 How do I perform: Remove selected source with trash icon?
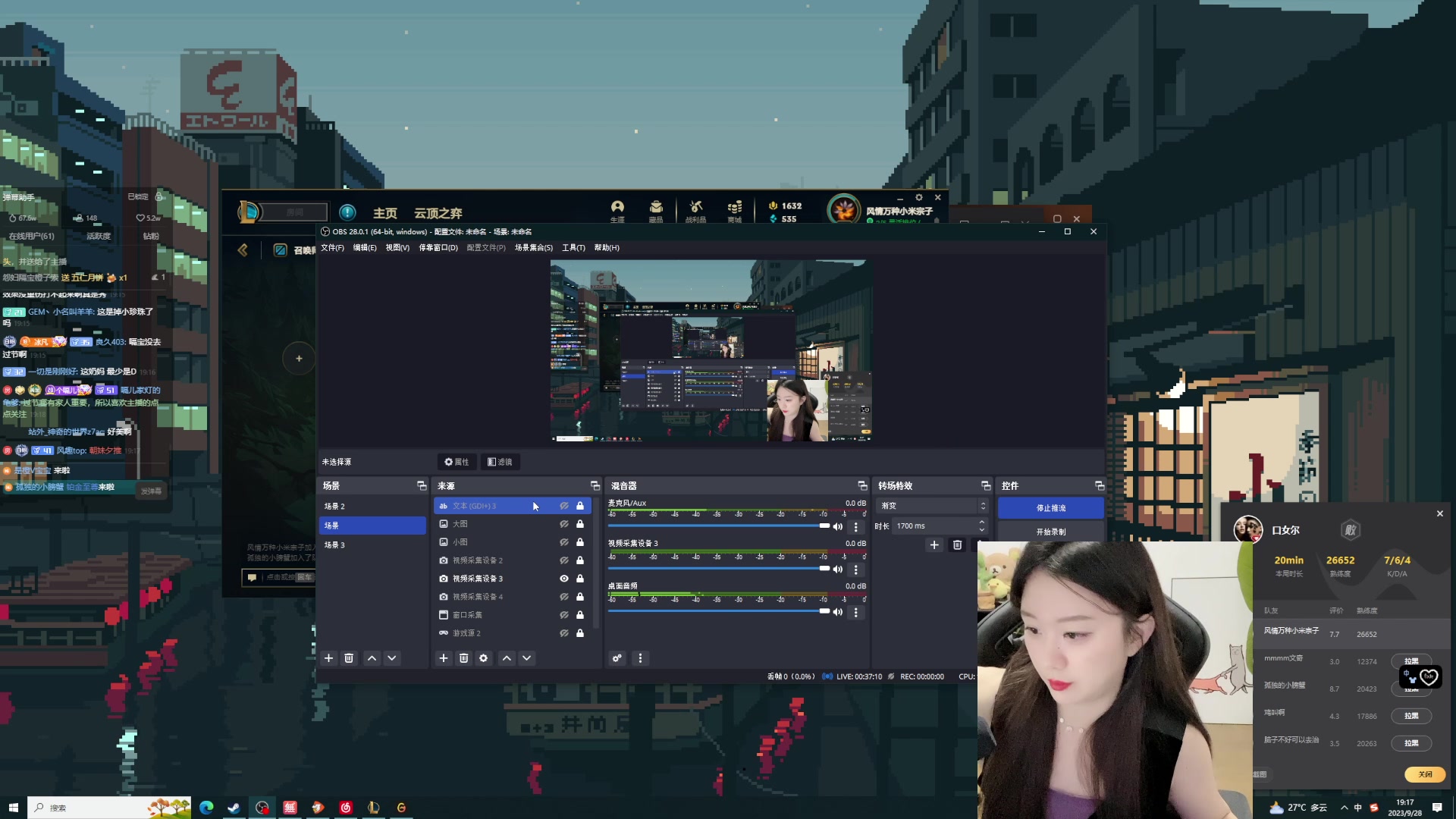(463, 658)
